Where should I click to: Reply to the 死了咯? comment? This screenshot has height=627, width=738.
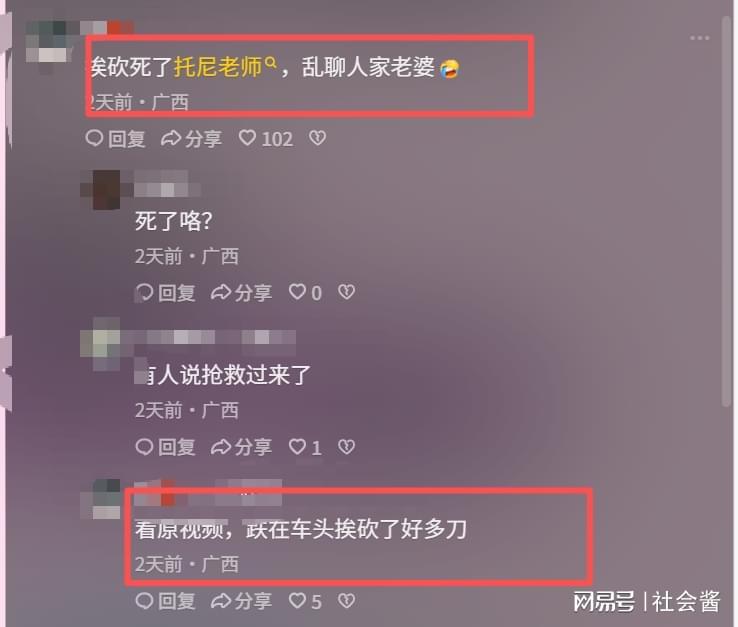[x=165, y=292]
